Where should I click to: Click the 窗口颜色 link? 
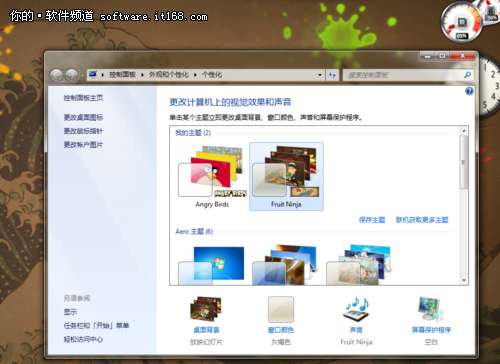click(281, 330)
